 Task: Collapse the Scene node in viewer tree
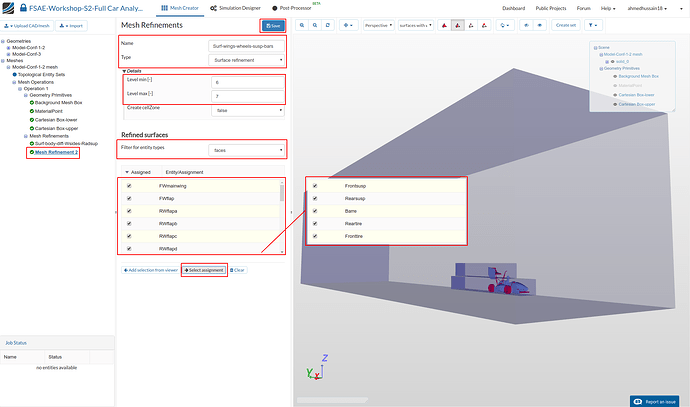tap(595, 48)
